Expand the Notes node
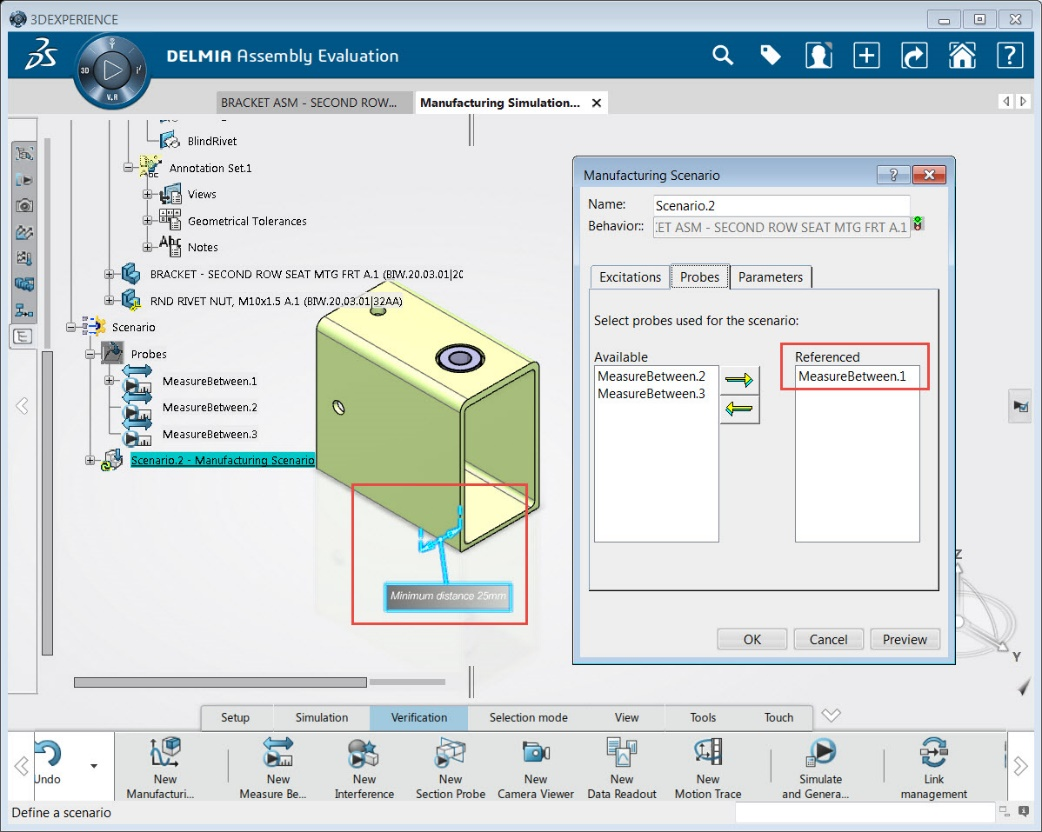This screenshot has width=1042, height=832. tap(147, 247)
